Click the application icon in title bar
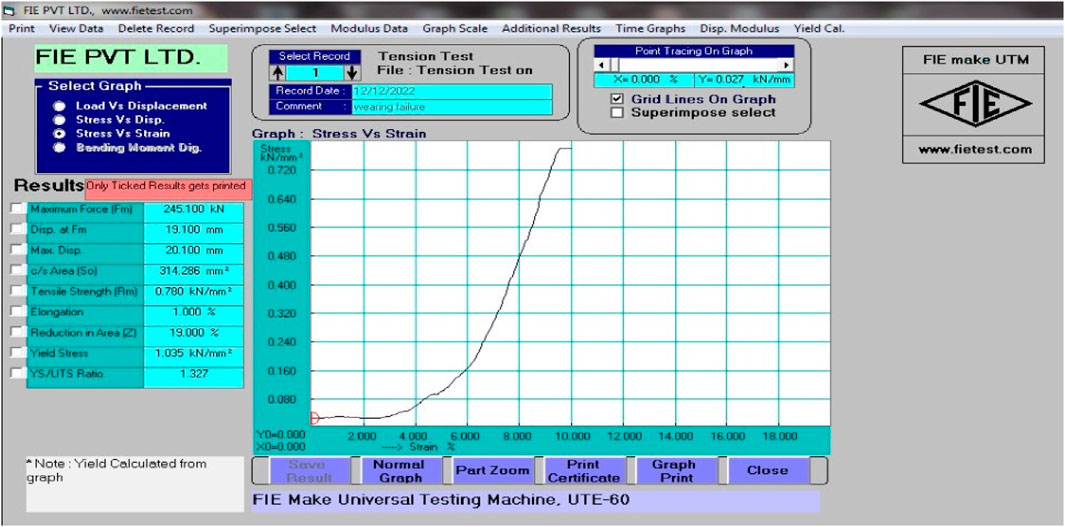The height and width of the screenshot is (527, 1065). coord(10,10)
